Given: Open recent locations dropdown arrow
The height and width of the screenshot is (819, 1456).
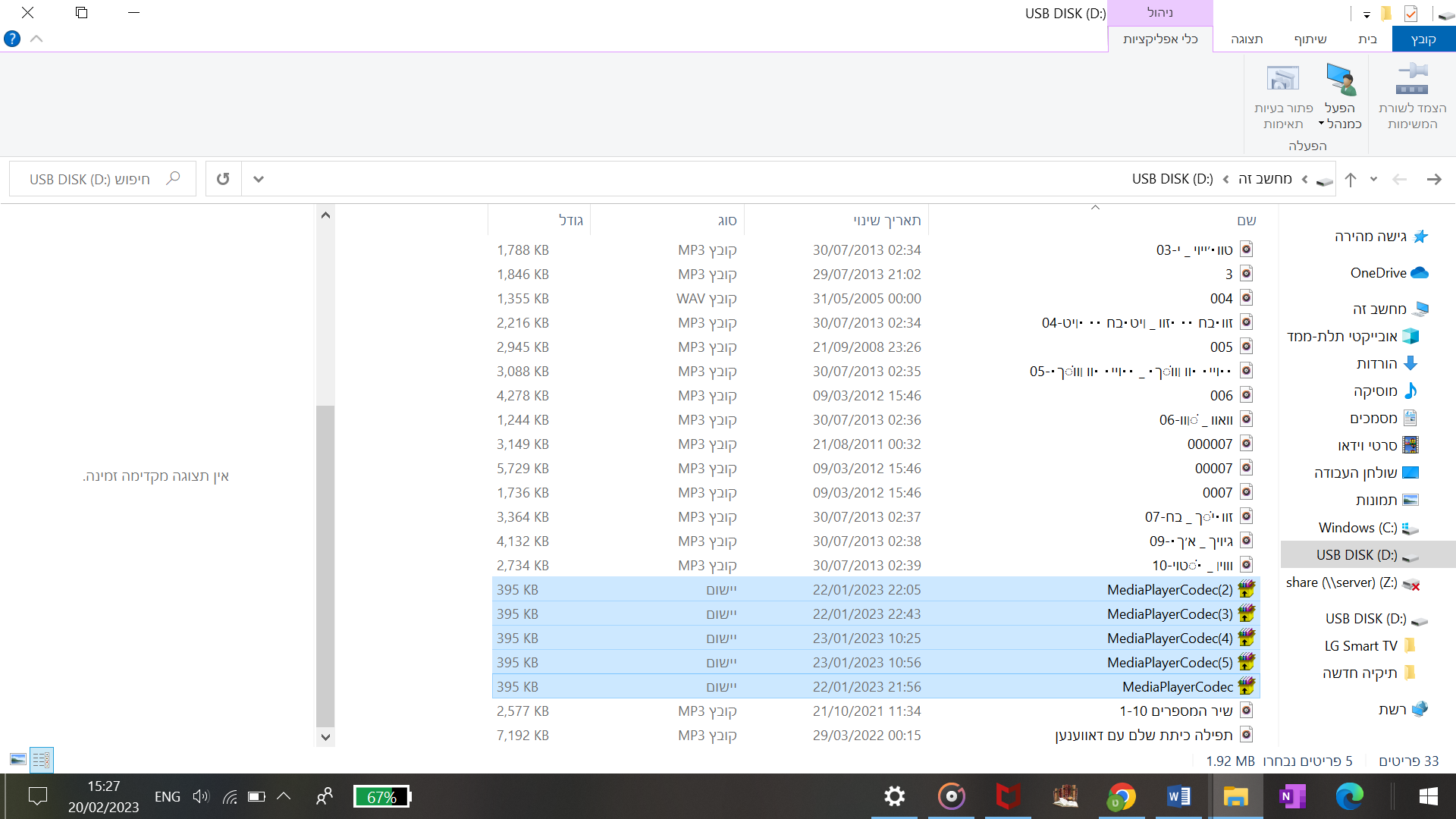Looking at the screenshot, I should pos(1373,179).
